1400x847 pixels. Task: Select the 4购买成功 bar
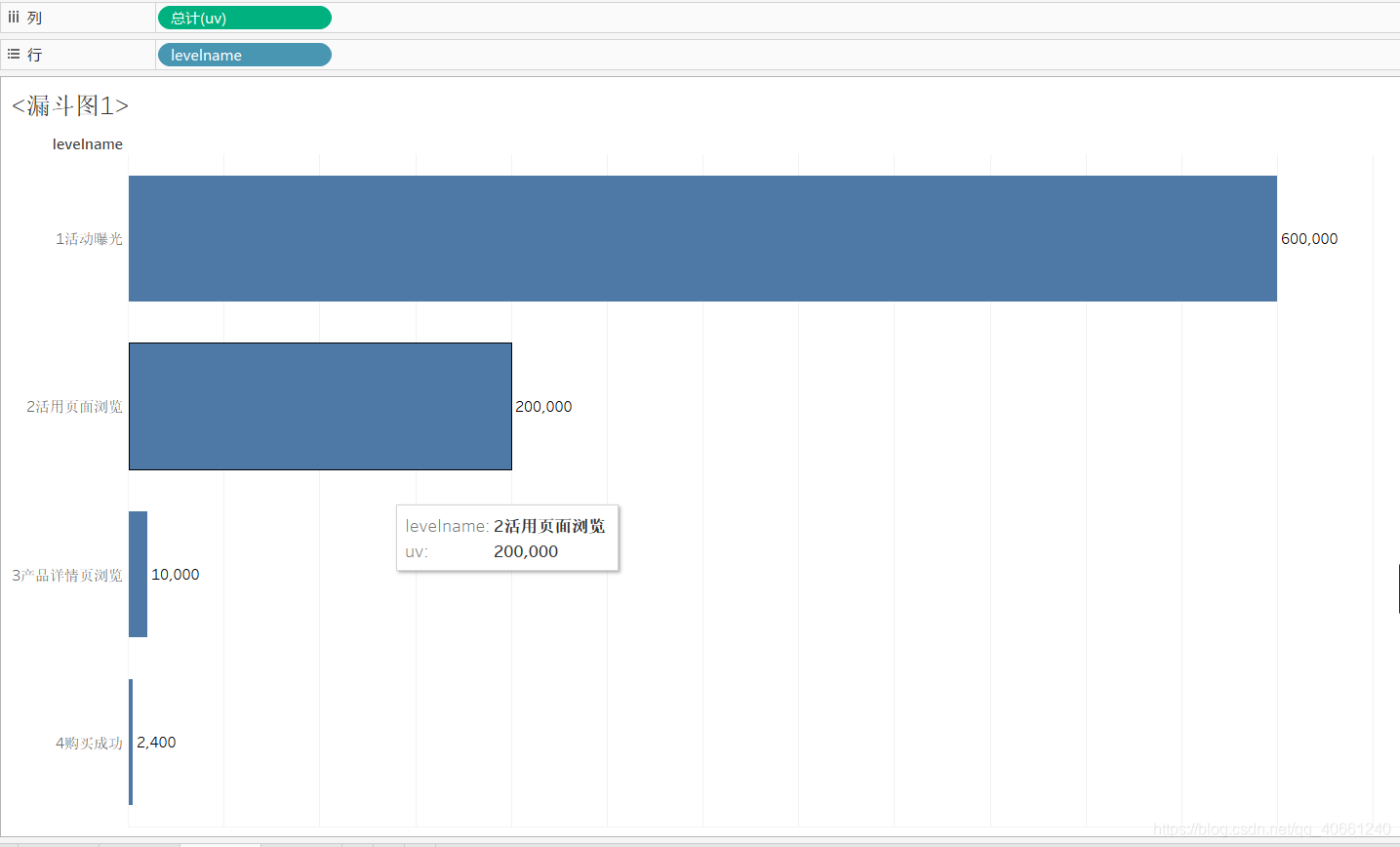(131, 742)
